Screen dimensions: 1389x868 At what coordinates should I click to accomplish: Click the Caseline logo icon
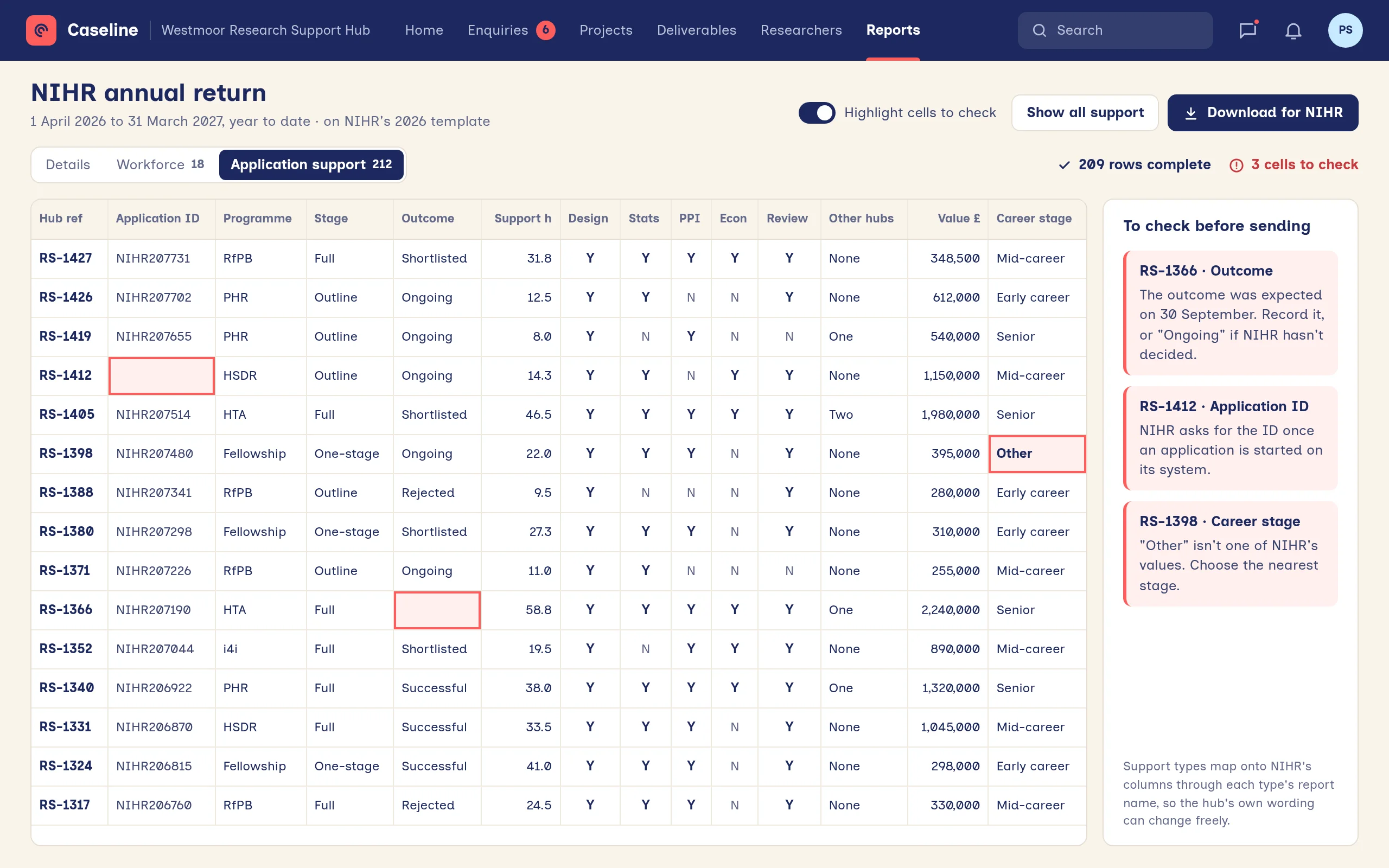pos(41,30)
